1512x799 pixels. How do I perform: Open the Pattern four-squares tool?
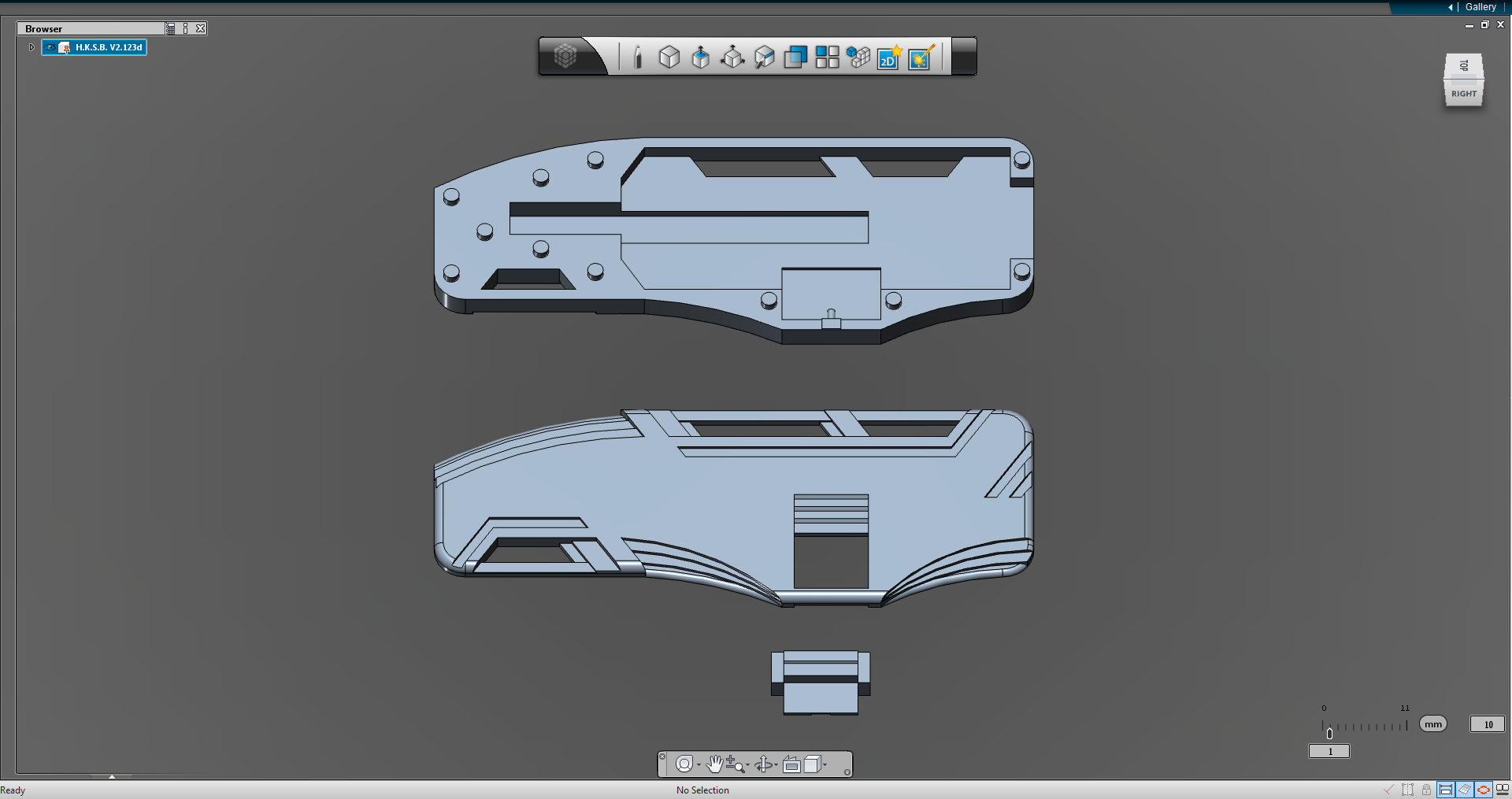coord(827,57)
